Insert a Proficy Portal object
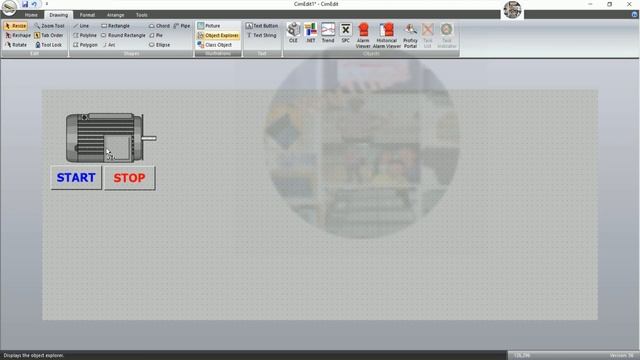This screenshot has width=640, height=360. coord(410,36)
